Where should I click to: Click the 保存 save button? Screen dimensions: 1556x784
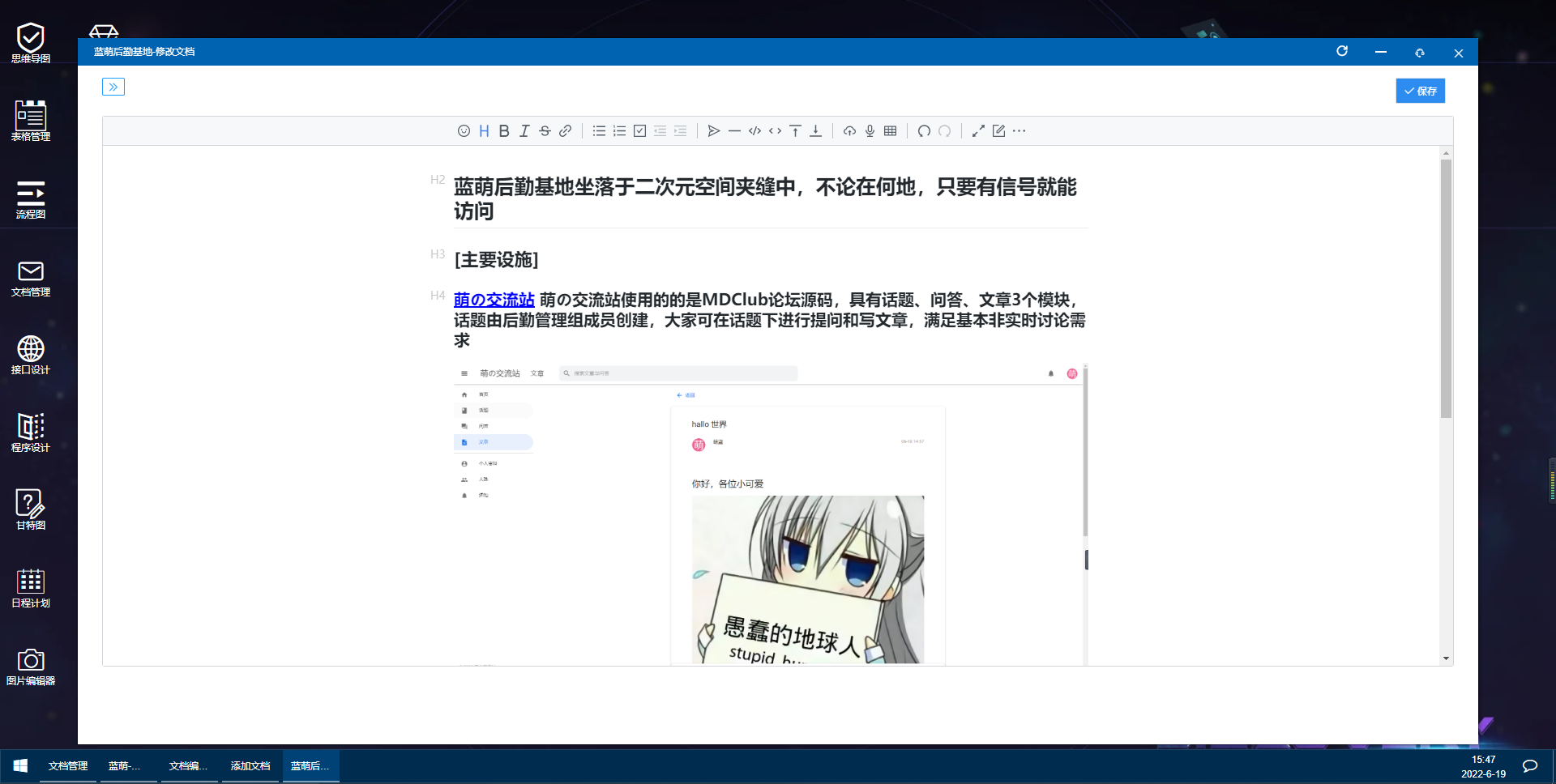[1420, 91]
